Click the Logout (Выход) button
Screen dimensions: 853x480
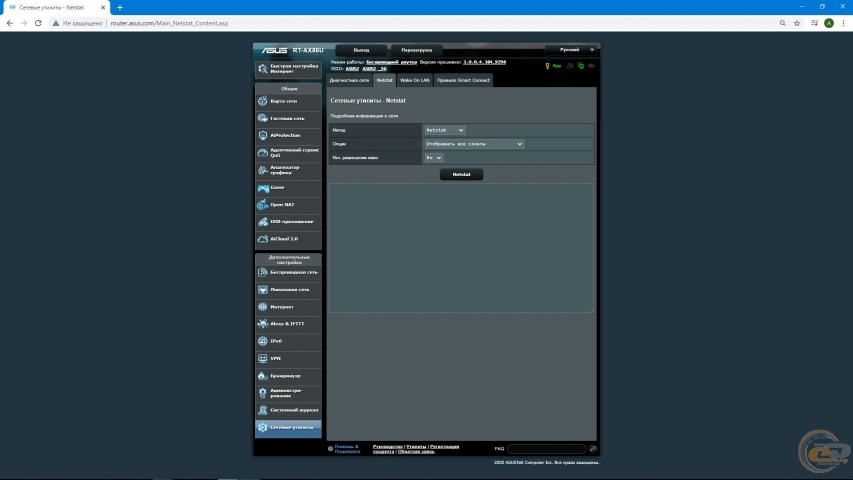tap(361, 50)
